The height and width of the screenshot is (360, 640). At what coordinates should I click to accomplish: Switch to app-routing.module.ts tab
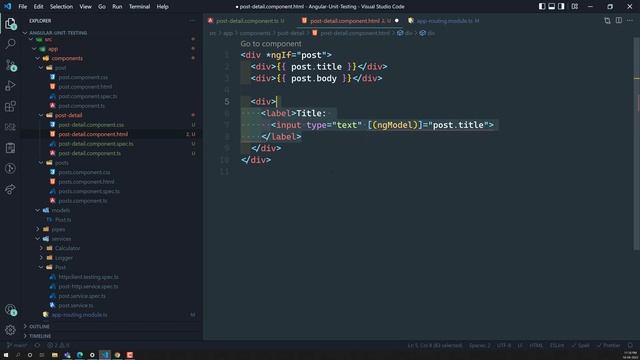coord(445,20)
